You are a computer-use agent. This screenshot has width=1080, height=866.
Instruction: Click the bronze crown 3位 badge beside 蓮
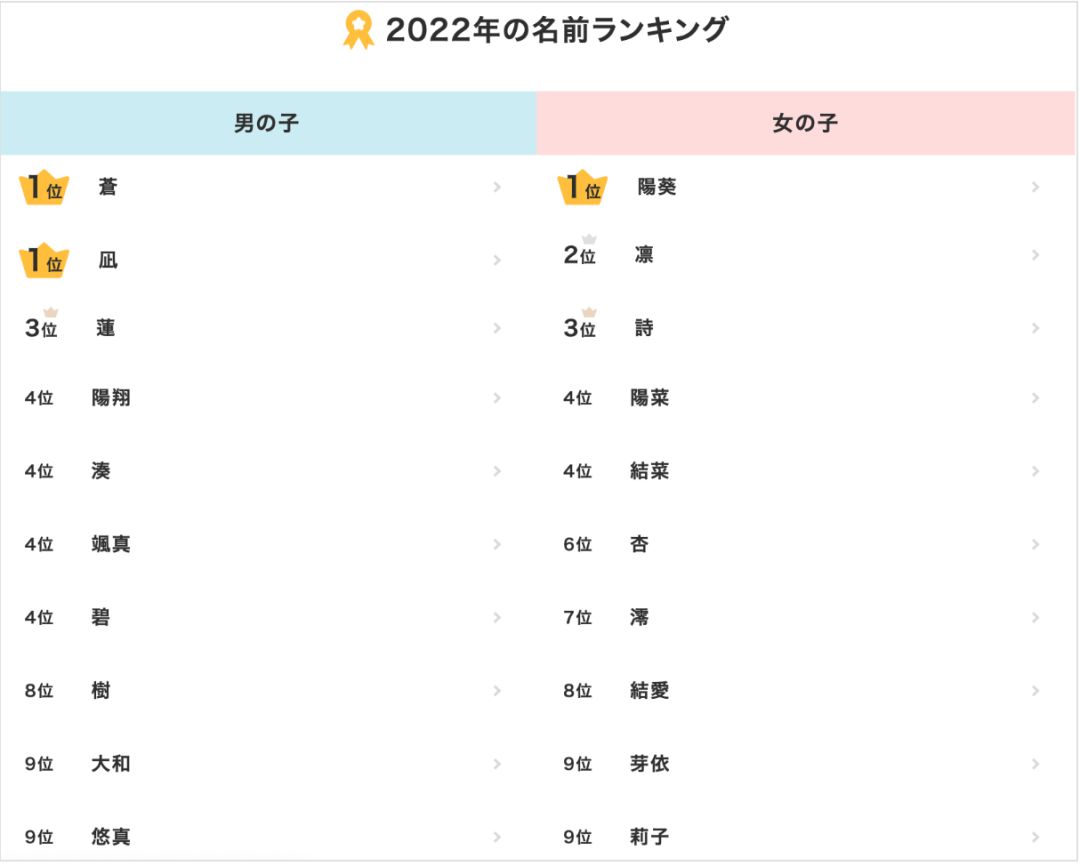(x=42, y=325)
